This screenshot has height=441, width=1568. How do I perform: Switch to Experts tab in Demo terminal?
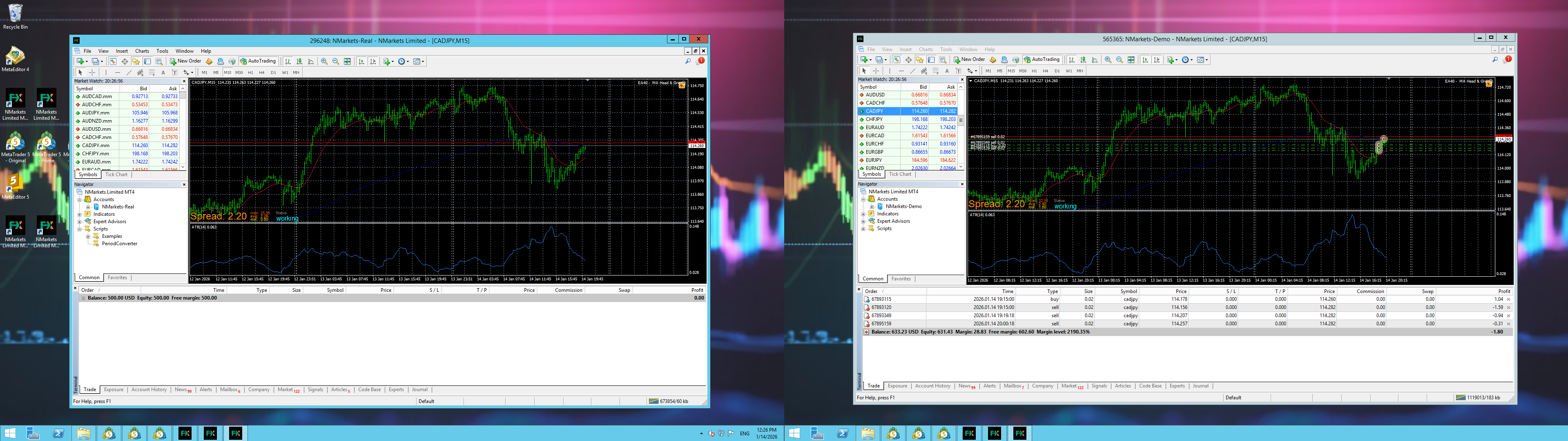tap(1177, 385)
